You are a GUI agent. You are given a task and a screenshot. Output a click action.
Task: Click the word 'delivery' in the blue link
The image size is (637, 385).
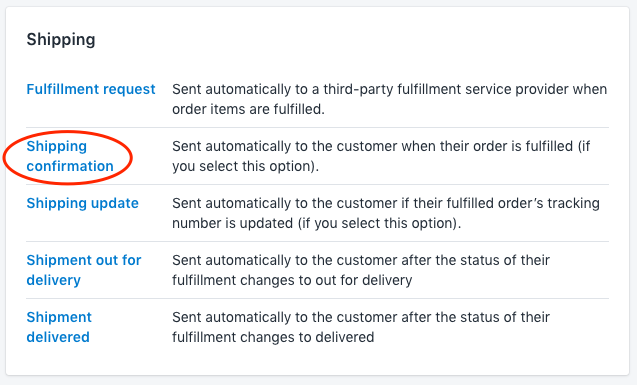(x=54, y=280)
